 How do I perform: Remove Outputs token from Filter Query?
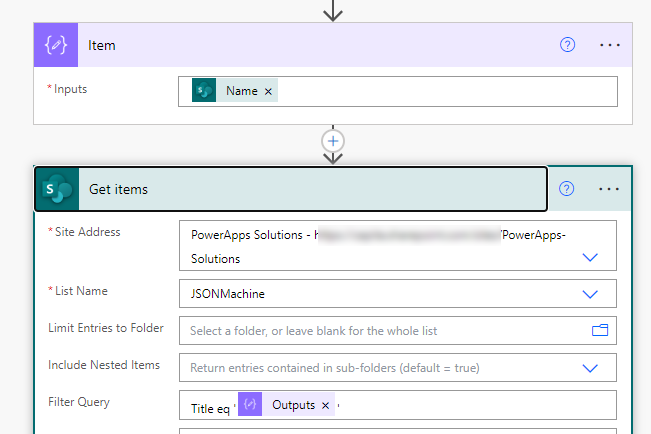point(326,405)
